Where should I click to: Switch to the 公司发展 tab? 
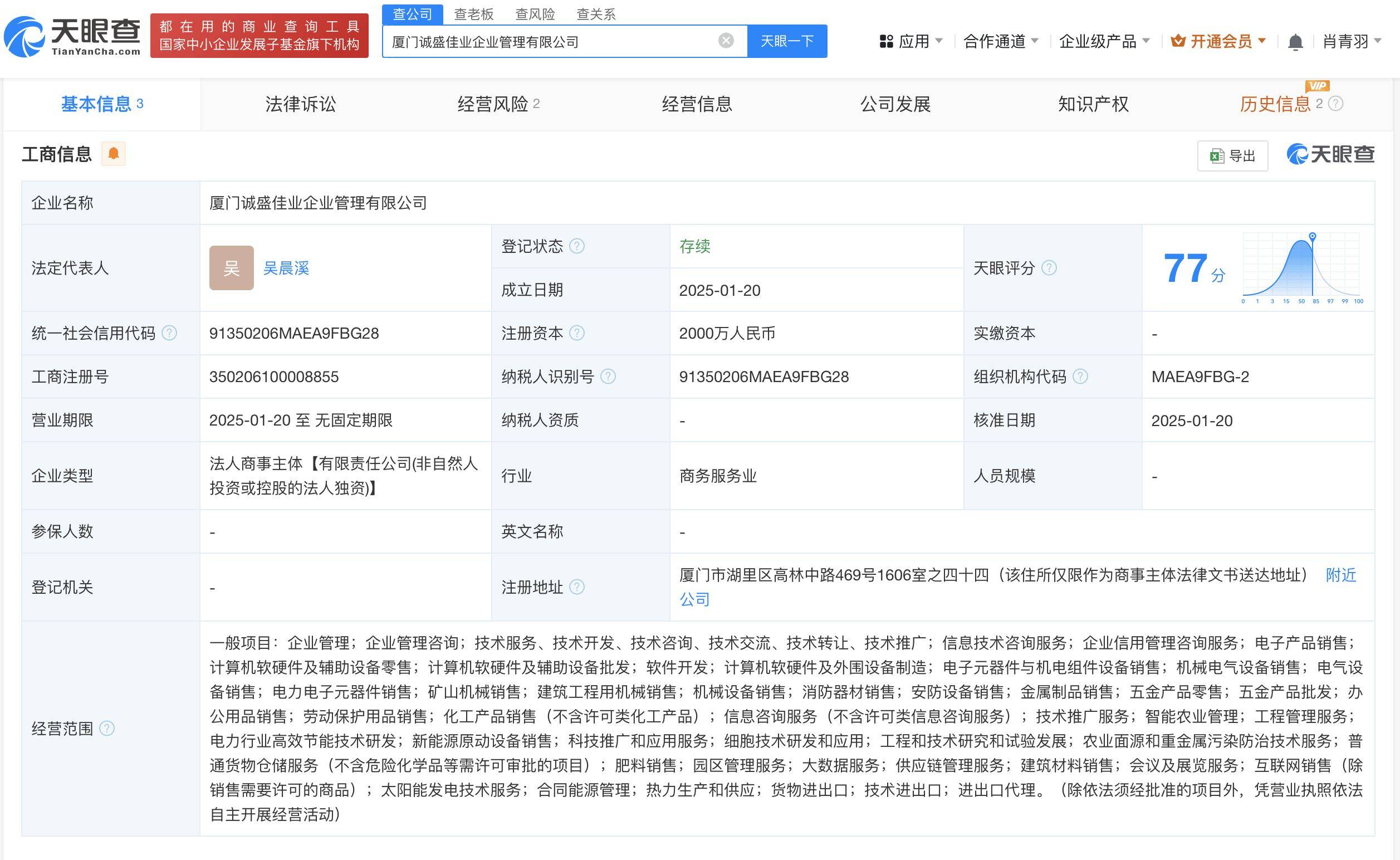click(x=895, y=104)
